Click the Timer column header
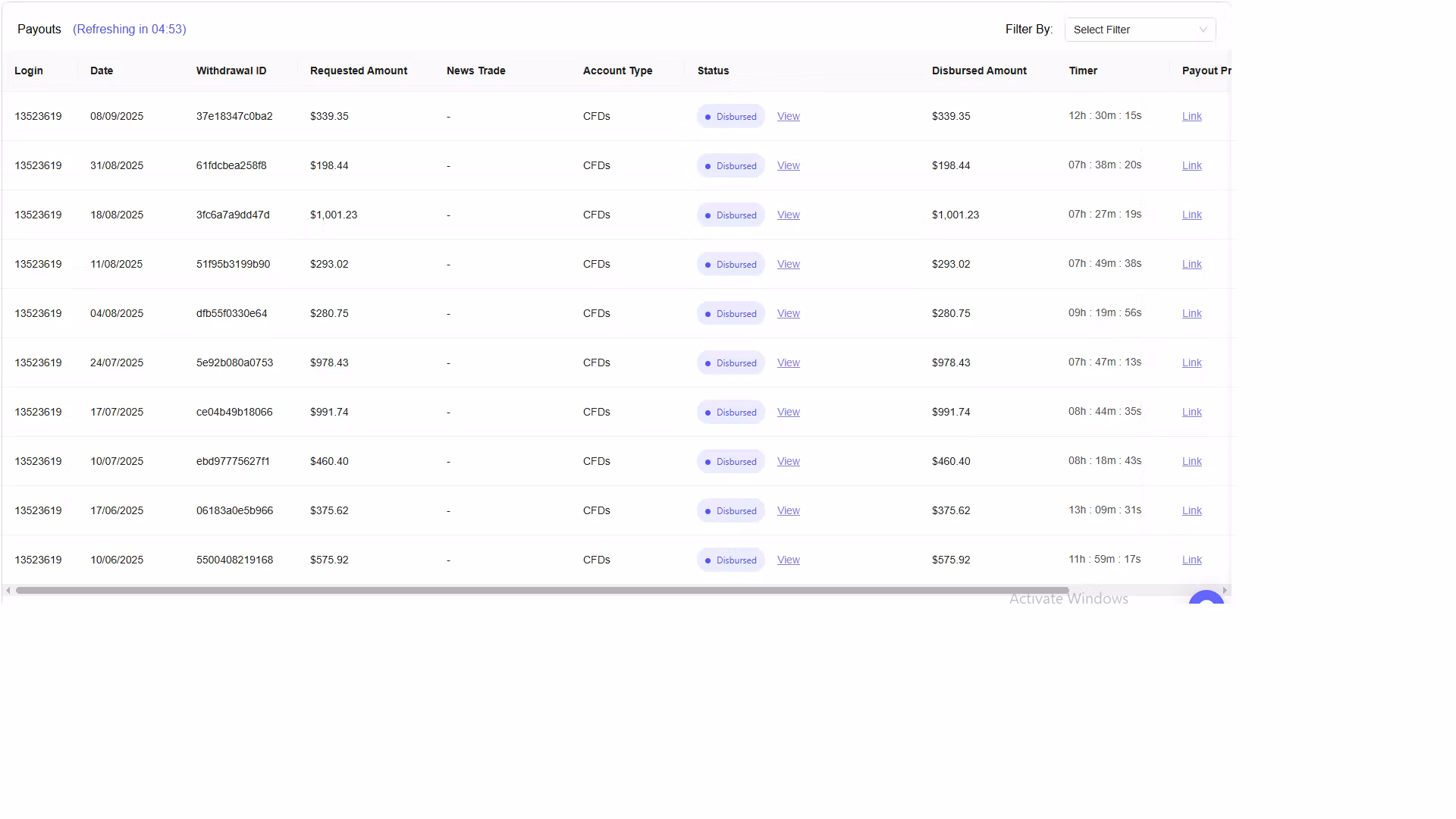The height and width of the screenshot is (819, 1456). coord(1083,71)
